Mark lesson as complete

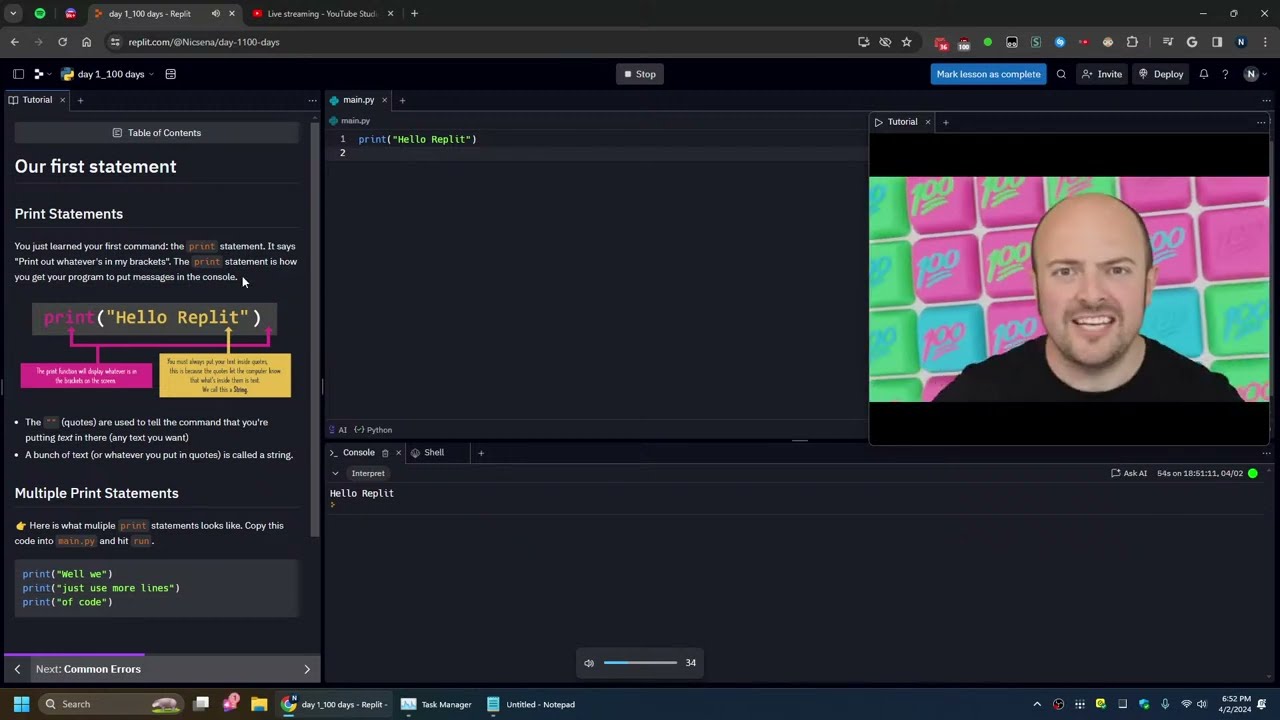pyautogui.click(x=988, y=74)
